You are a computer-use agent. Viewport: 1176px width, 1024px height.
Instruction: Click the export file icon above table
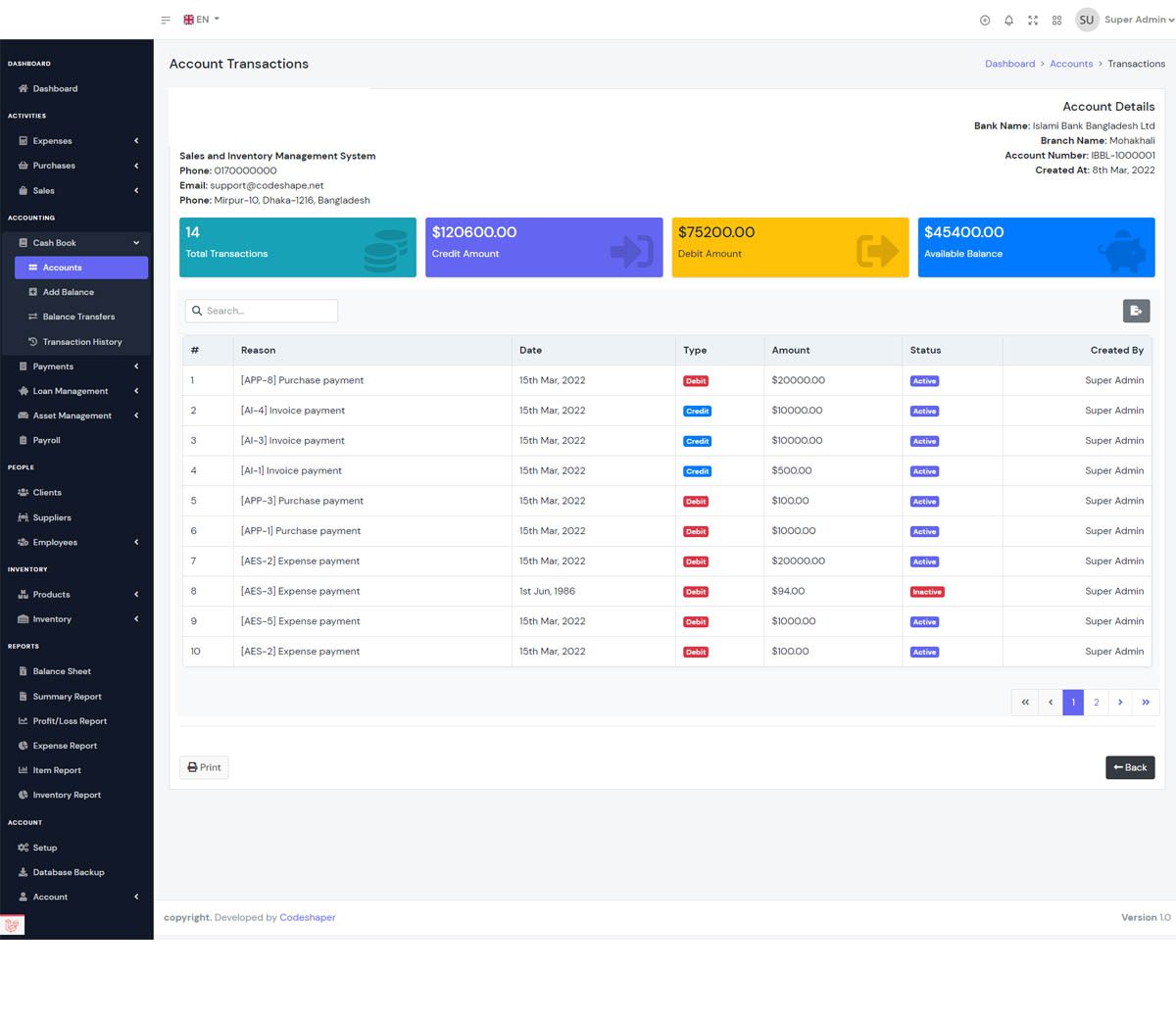[1136, 311]
